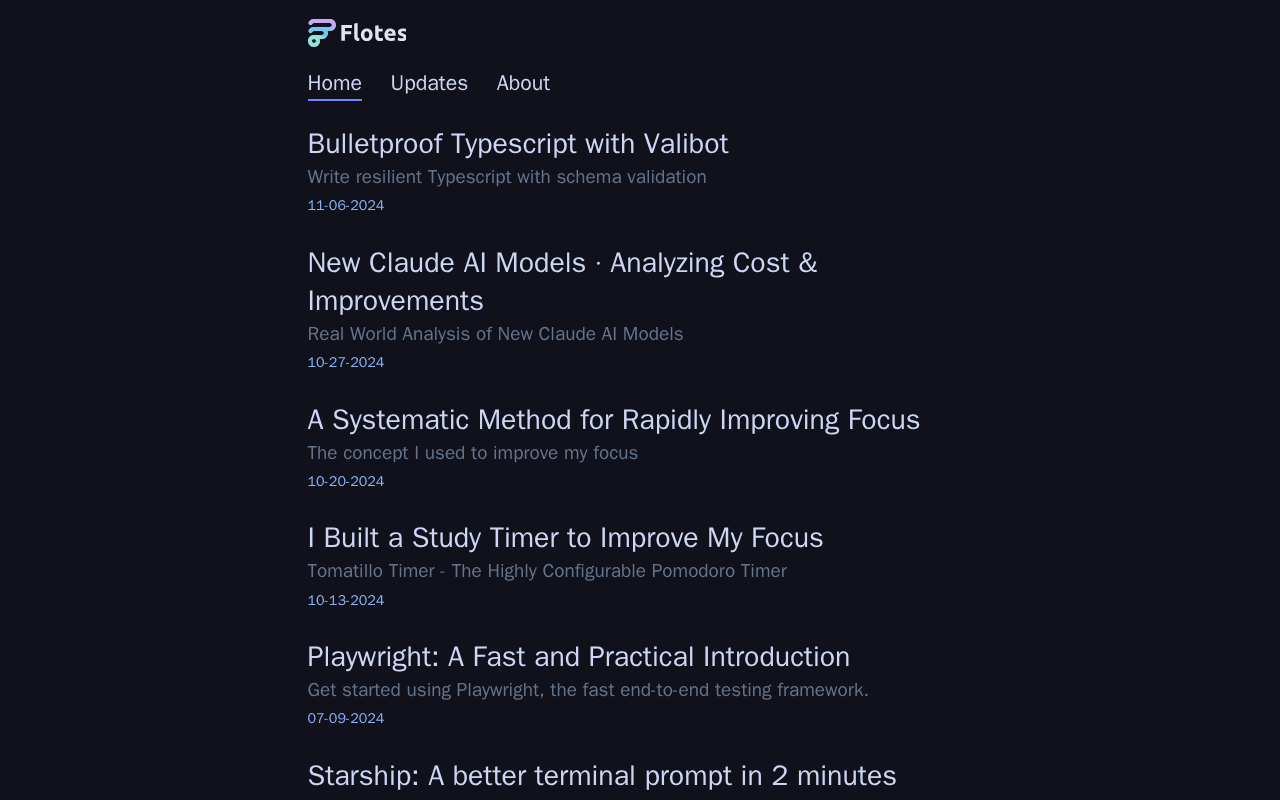This screenshot has width=1280, height=800.
Task: Open the Playwright introduction article
Action: point(578,657)
